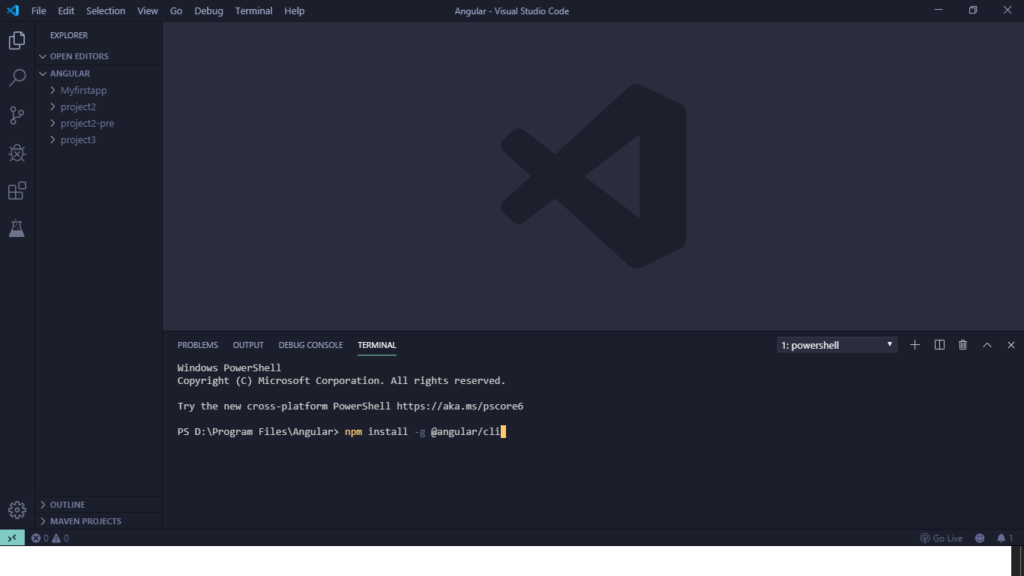Open the Search view icon
Image resolution: width=1024 pixels, height=576 pixels.
(x=17, y=78)
